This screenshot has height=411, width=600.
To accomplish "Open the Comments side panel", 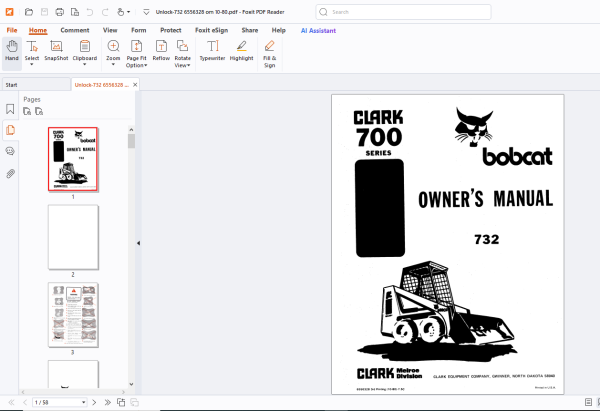I will (x=10, y=151).
